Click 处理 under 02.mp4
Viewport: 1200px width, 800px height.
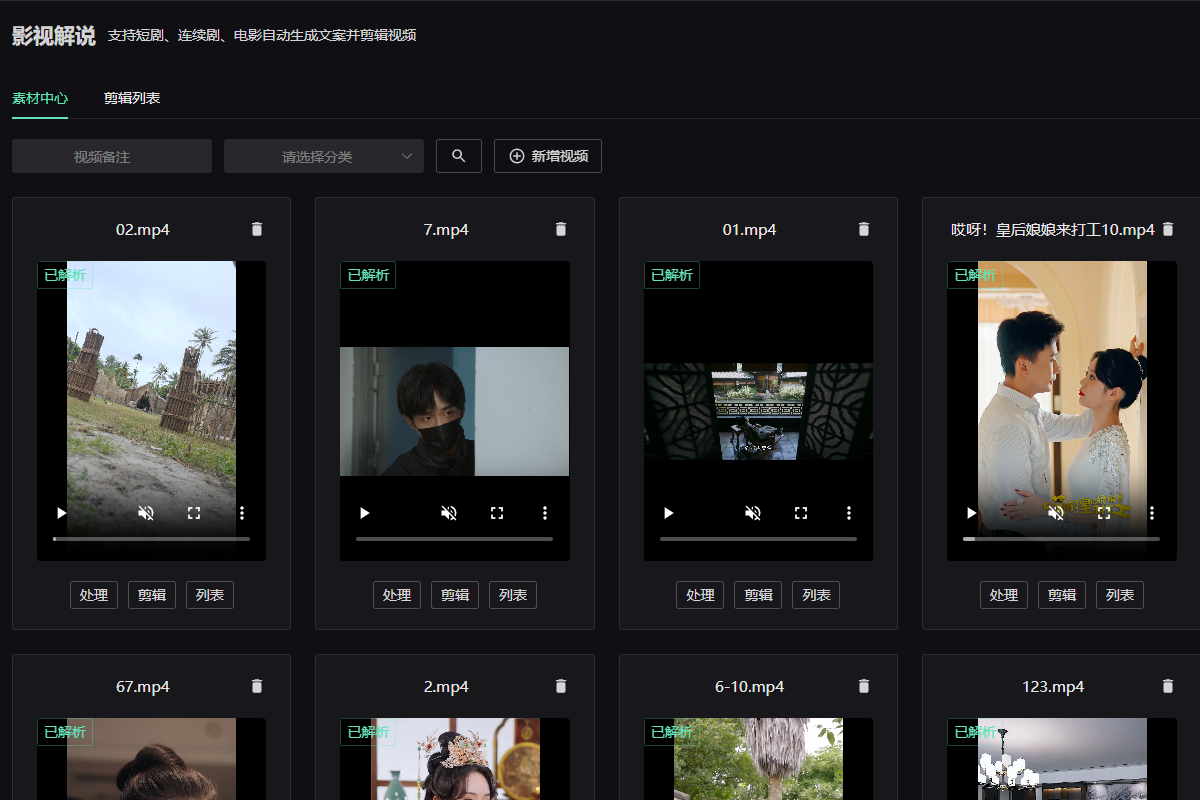click(94, 595)
